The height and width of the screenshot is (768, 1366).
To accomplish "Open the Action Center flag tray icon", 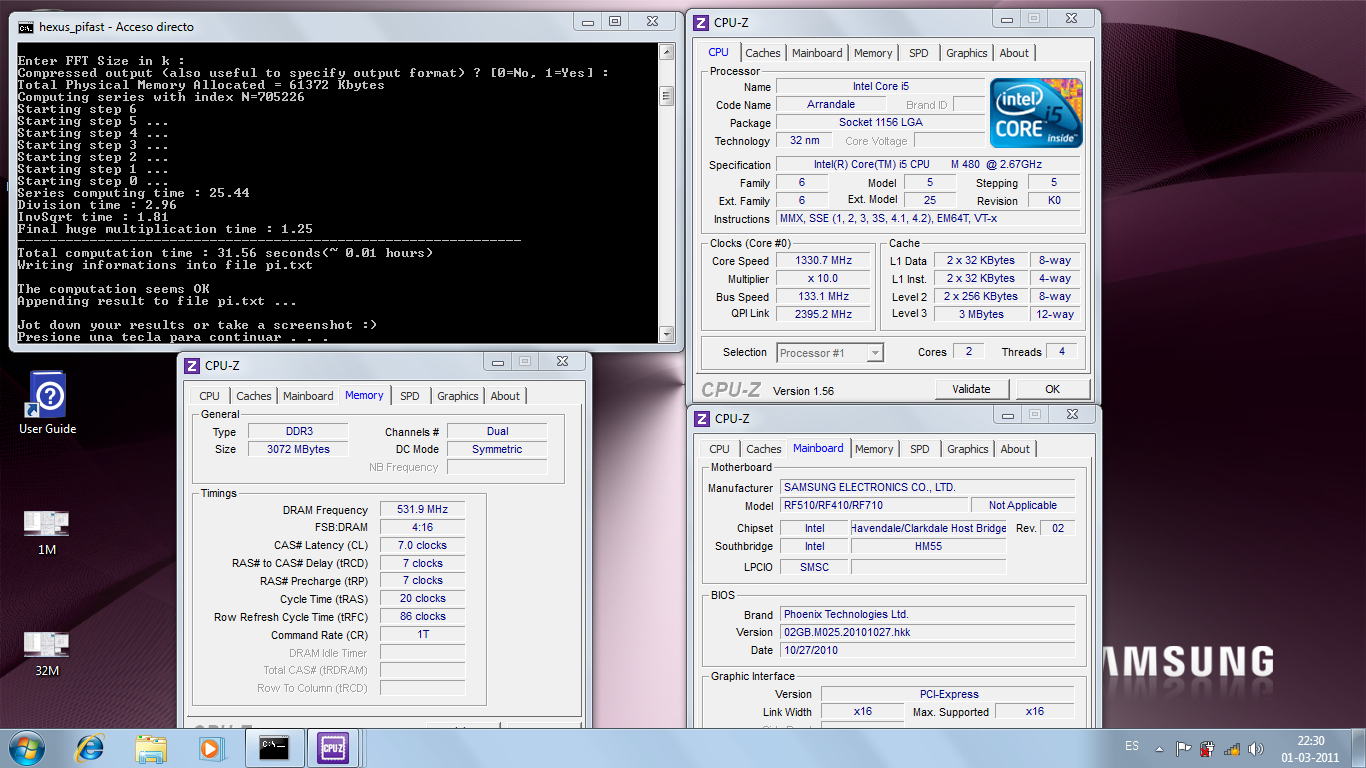I will pos(1183,748).
